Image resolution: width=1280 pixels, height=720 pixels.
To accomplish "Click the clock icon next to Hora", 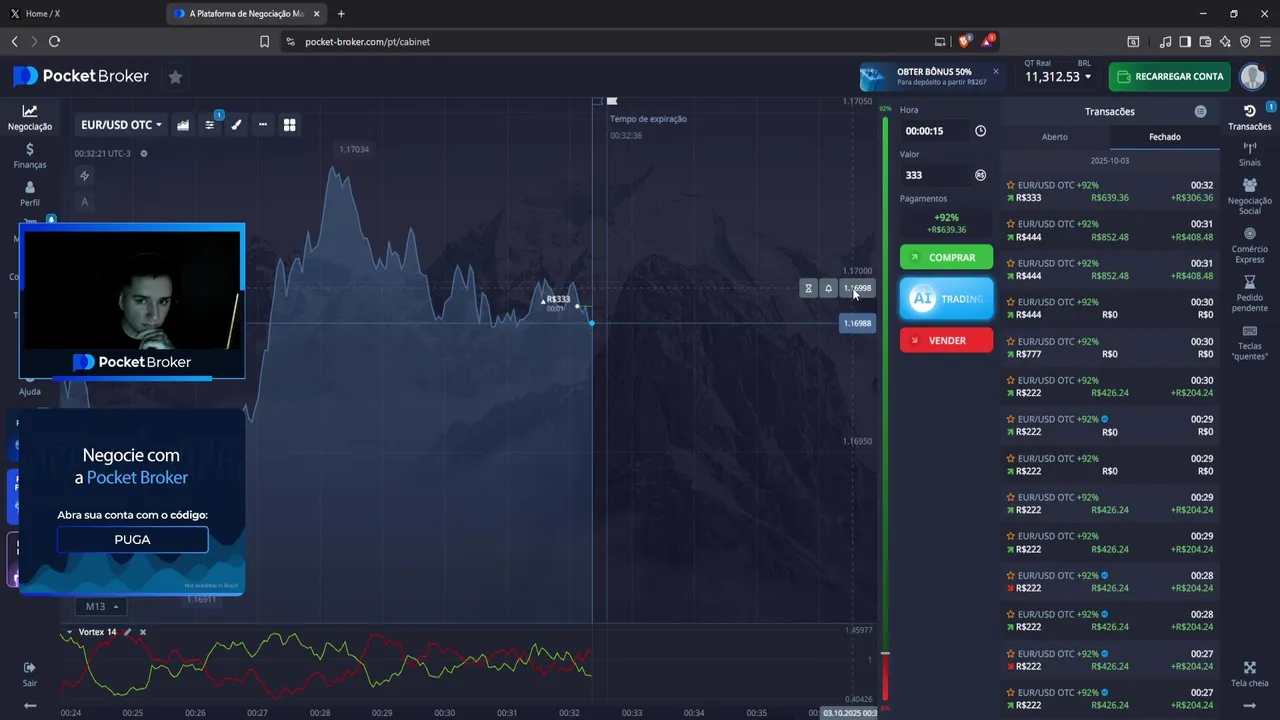I will click(x=980, y=131).
